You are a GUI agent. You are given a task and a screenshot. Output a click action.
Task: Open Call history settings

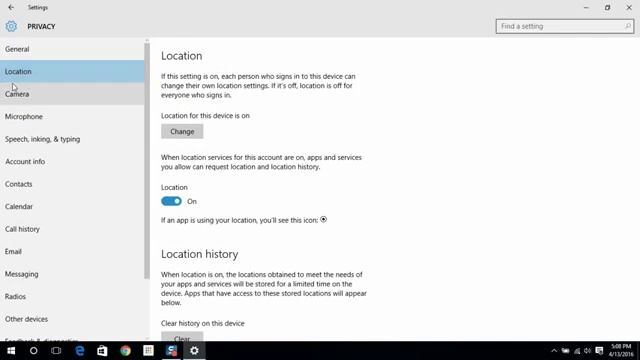click(x=72, y=229)
